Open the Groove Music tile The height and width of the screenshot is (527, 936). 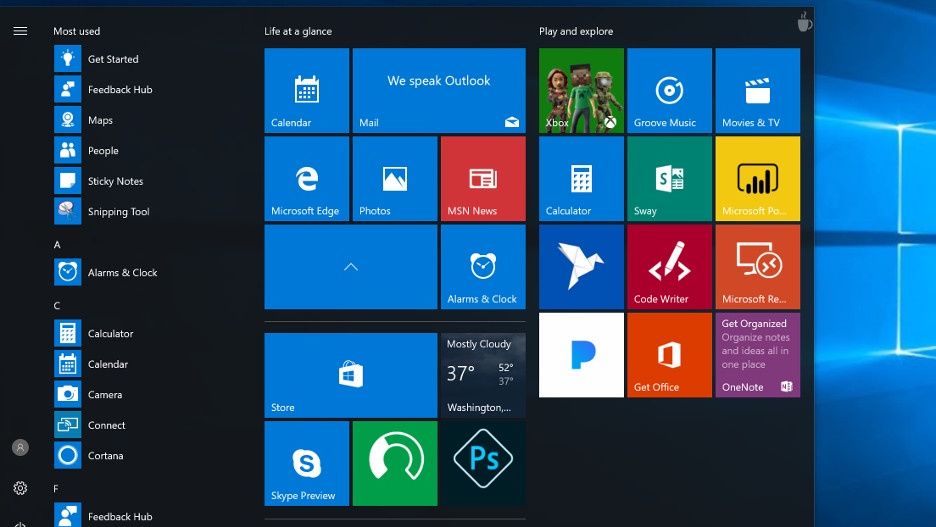[x=670, y=90]
